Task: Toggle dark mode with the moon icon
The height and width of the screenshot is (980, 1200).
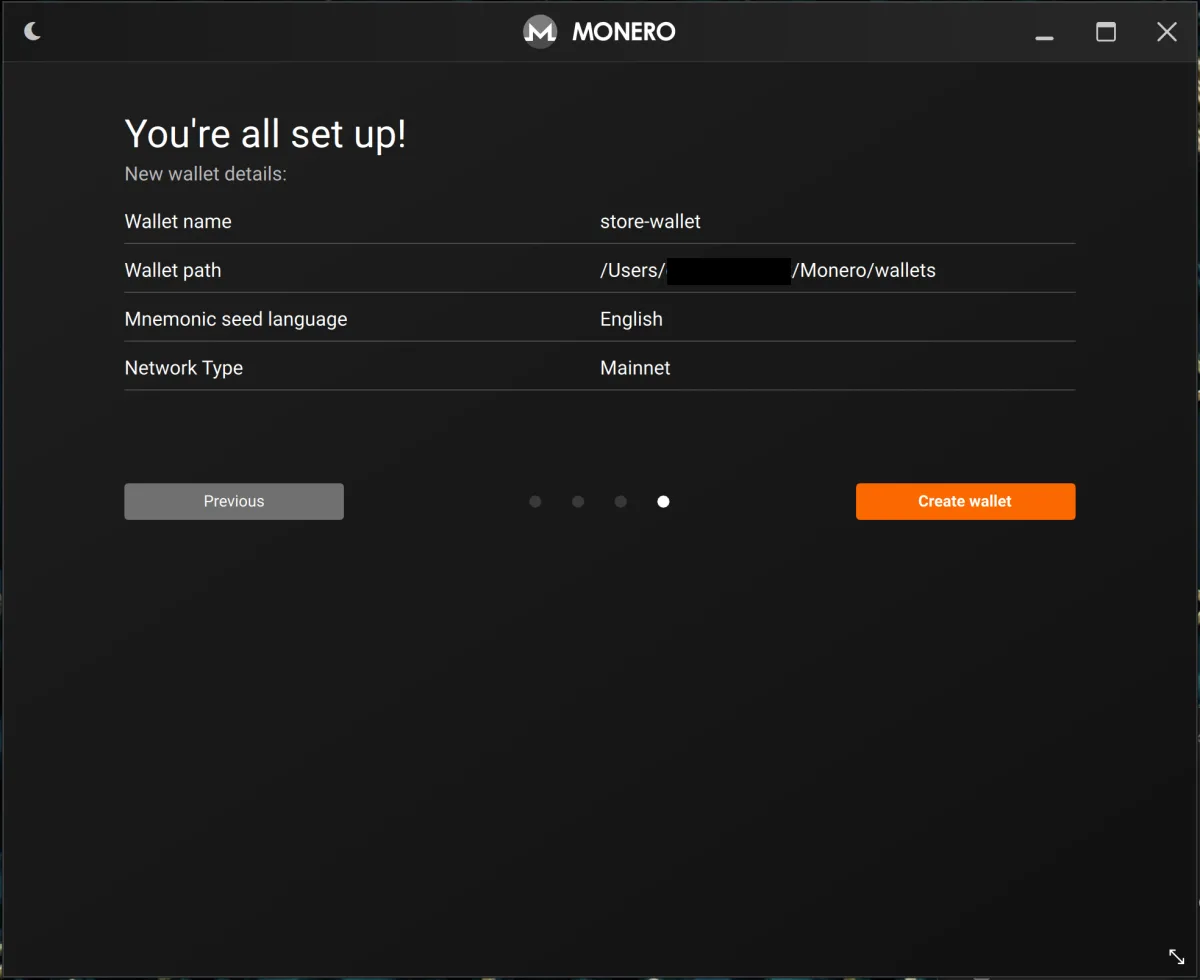Action: point(33,32)
